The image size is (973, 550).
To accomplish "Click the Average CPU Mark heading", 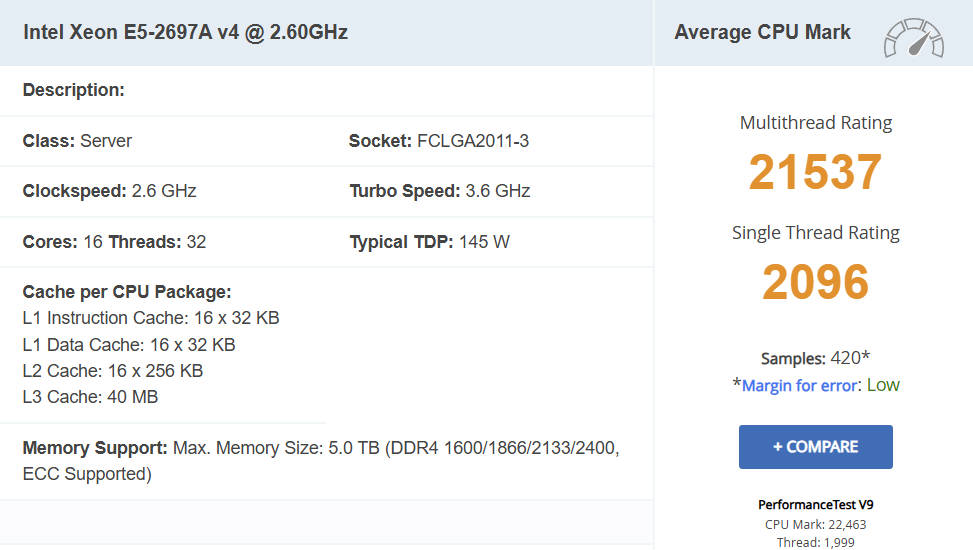I will point(762,32).
